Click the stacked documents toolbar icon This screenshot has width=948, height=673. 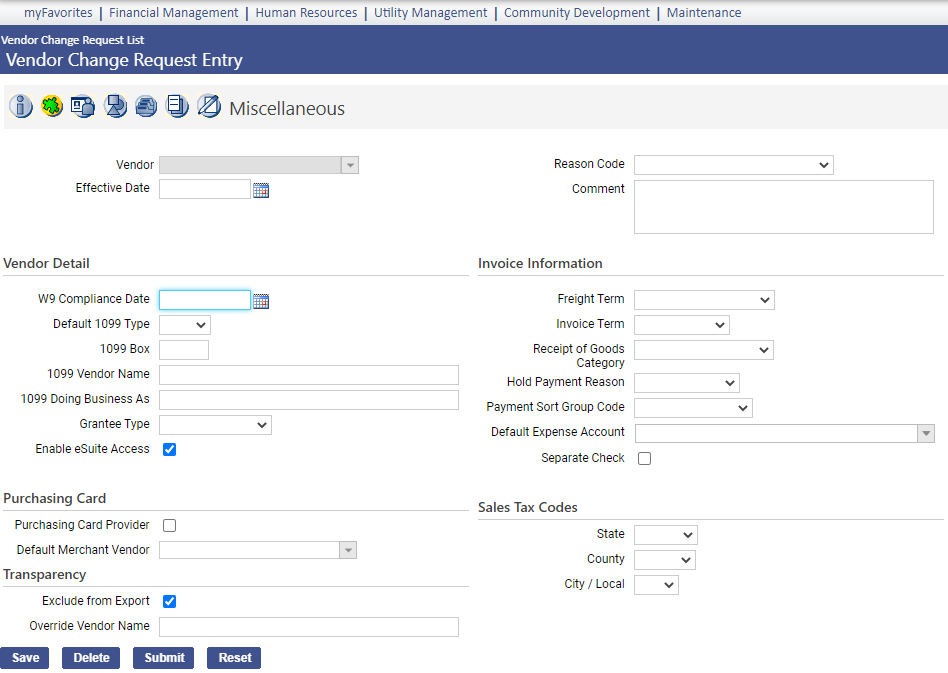(x=177, y=107)
